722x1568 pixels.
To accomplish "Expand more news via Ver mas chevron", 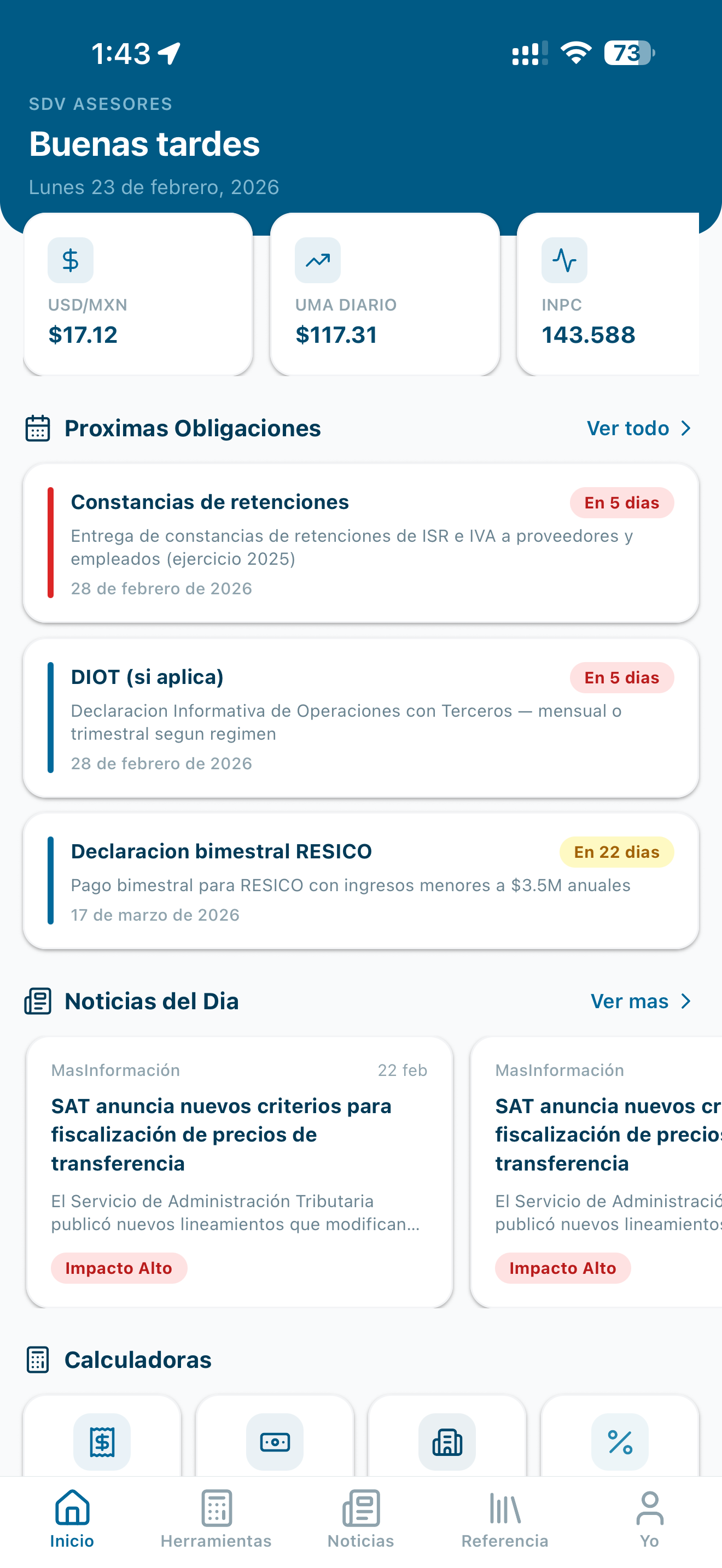I will coord(686,1001).
